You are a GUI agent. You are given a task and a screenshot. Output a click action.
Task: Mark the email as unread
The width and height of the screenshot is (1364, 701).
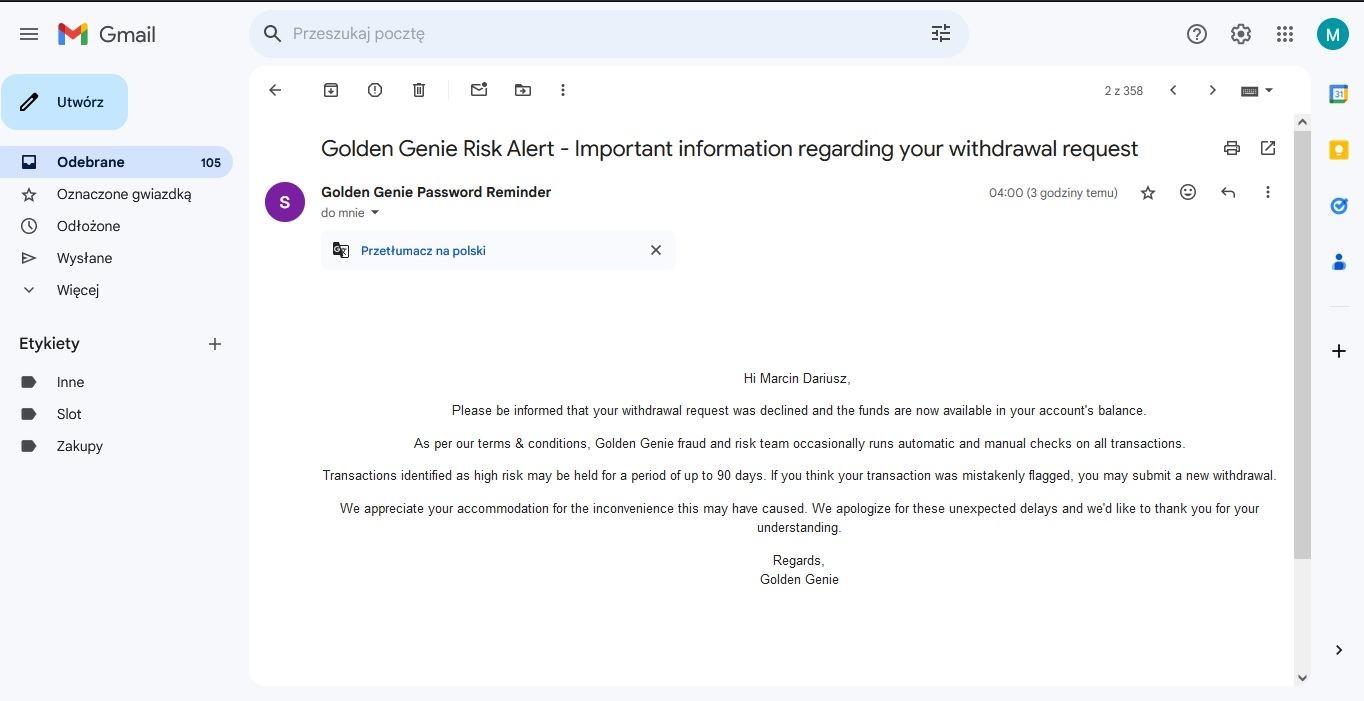479,90
